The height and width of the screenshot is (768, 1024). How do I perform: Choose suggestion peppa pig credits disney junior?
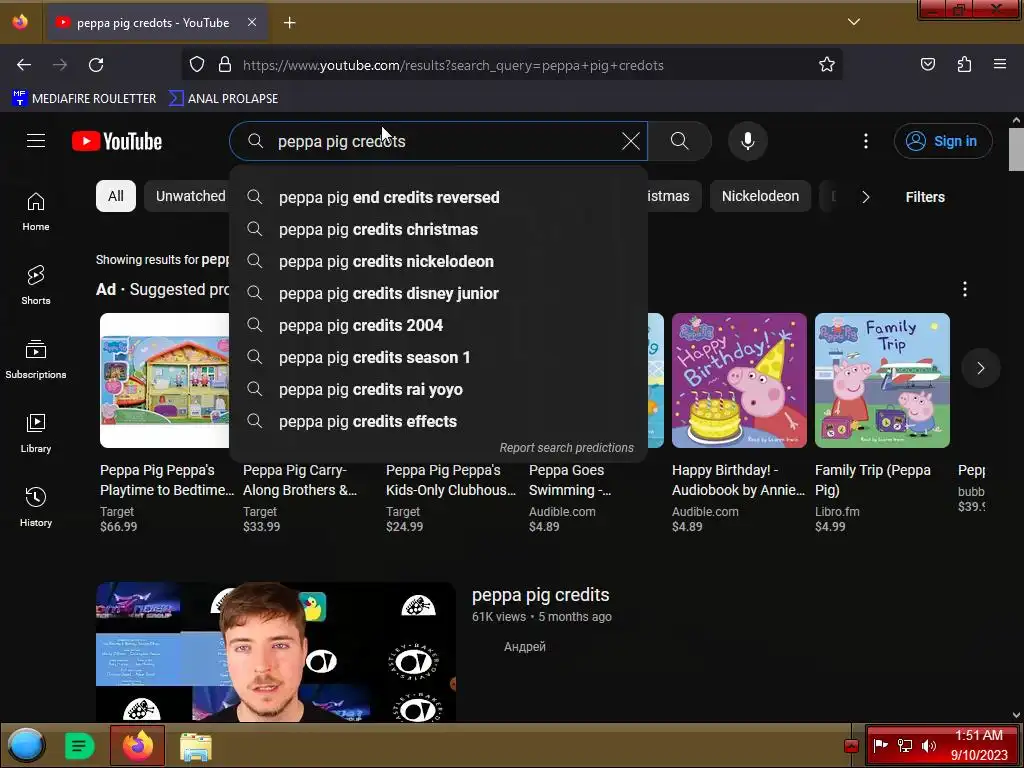pyautogui.click(x=438, y=293)
